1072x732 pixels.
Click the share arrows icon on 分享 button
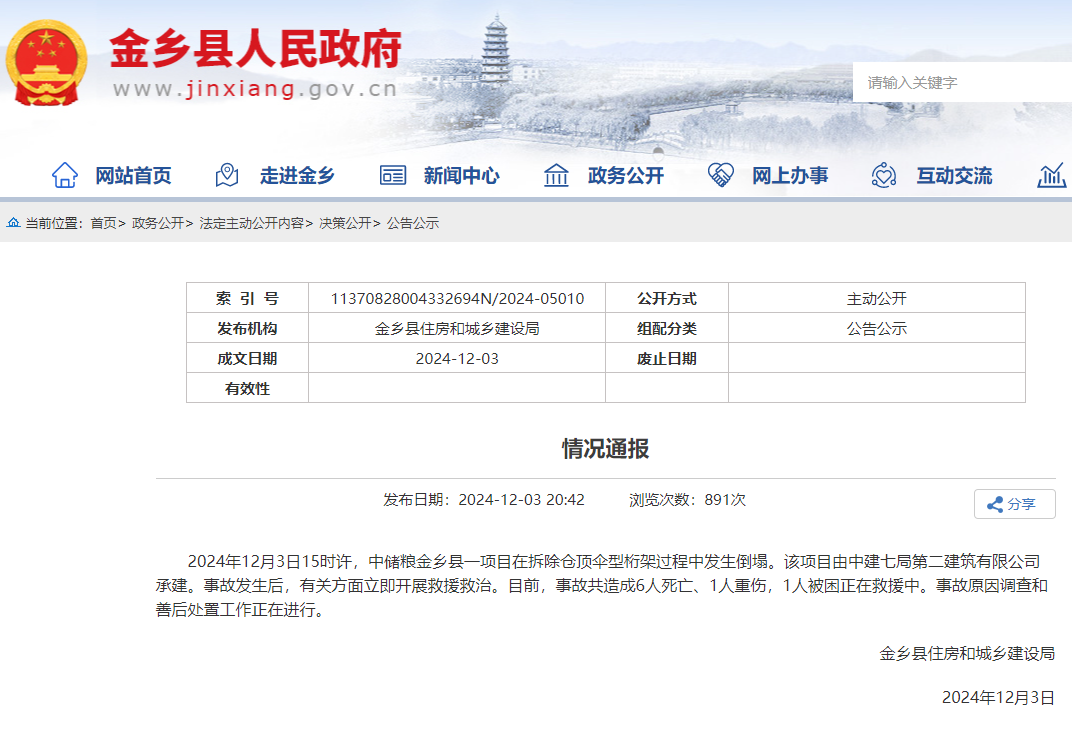tap(997, 504)
